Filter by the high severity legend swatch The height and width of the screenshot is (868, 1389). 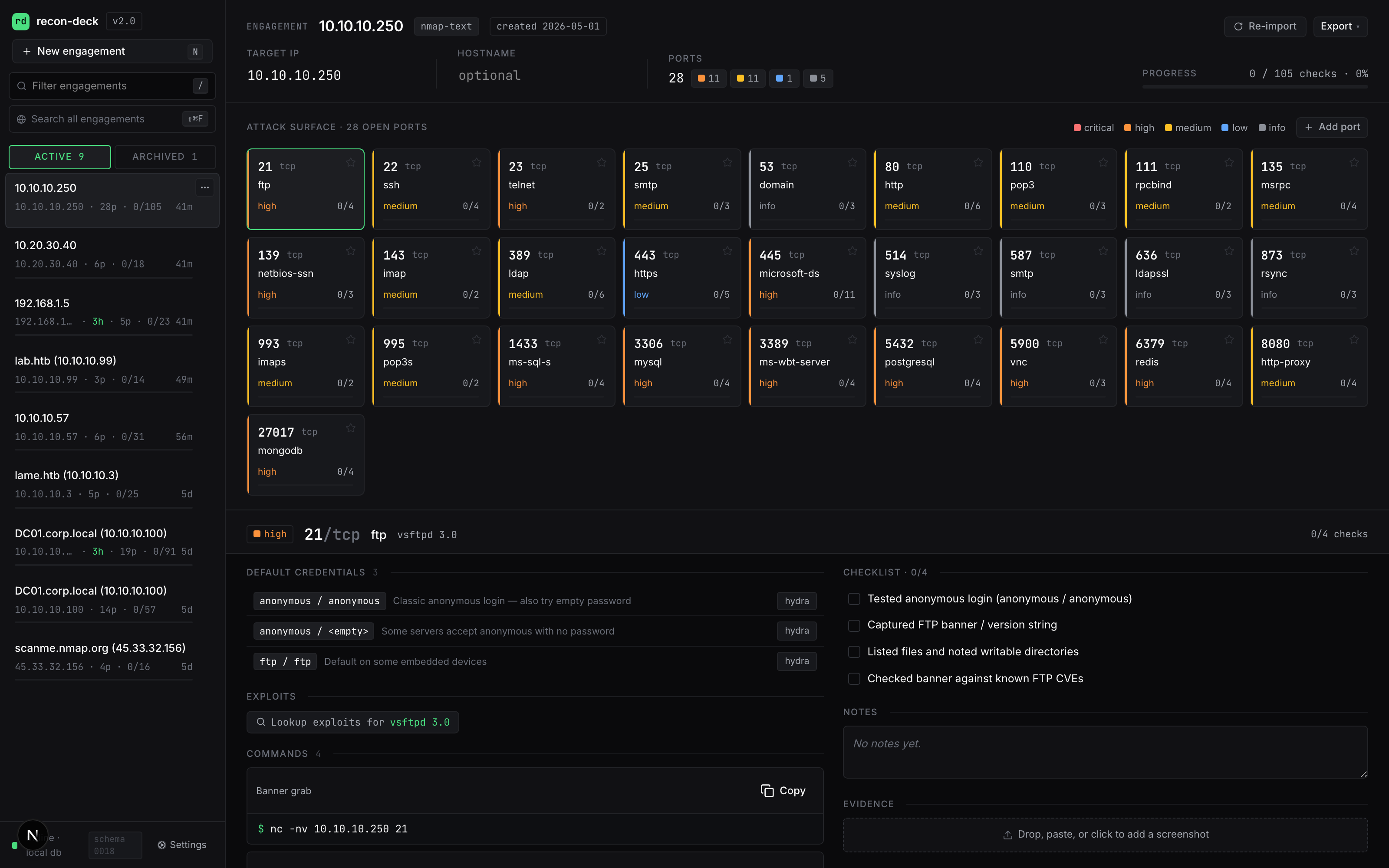[1127, 128]
